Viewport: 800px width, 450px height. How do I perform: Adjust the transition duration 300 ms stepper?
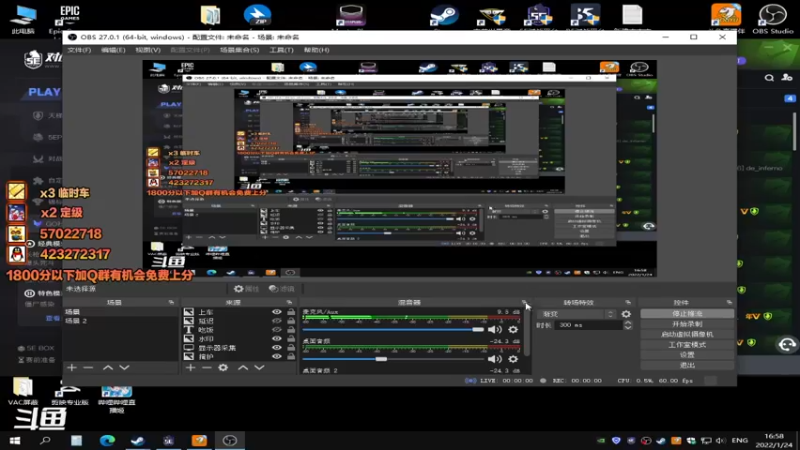[x=628, y=325]
